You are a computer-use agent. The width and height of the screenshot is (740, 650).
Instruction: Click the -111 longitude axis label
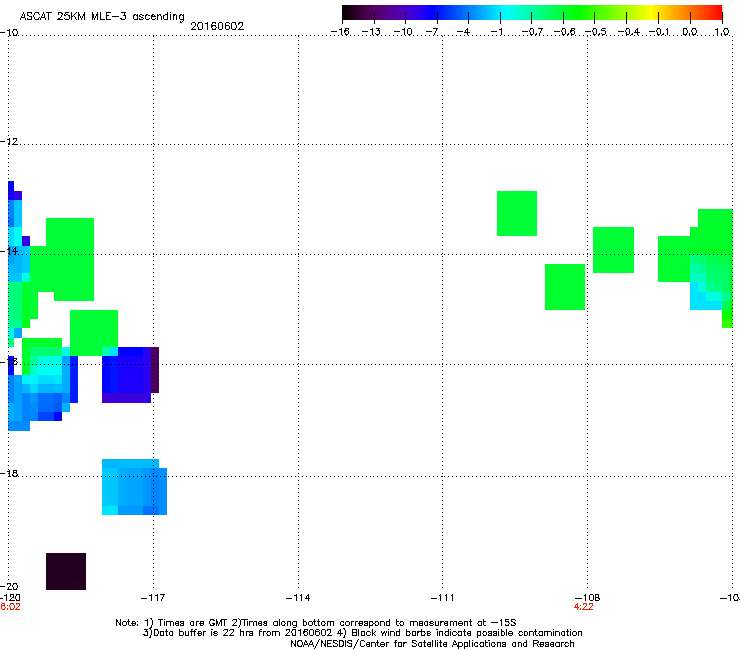pyautogui.click(x=442, y=598)
